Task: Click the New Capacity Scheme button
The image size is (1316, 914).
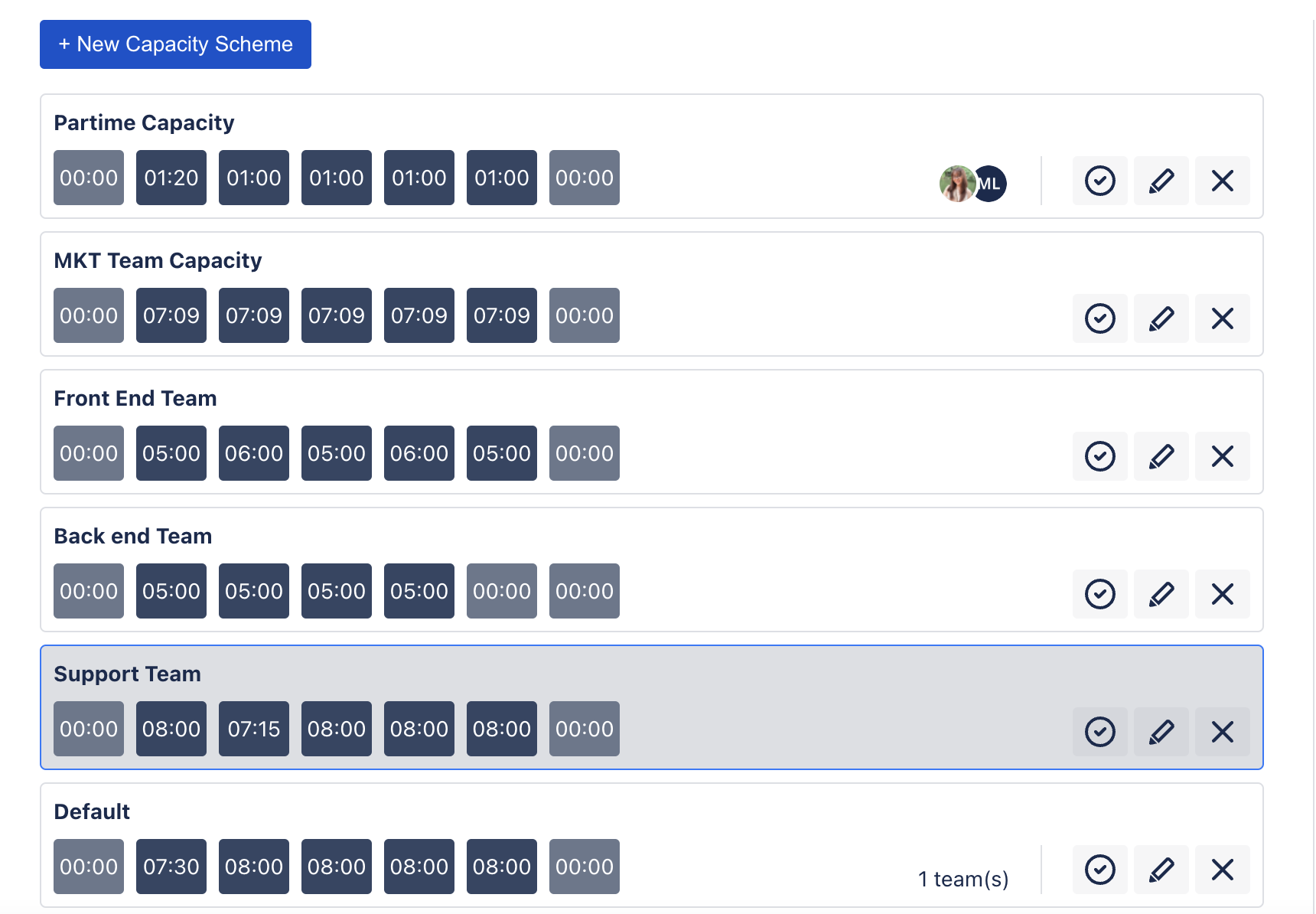Action: (174, 44)
